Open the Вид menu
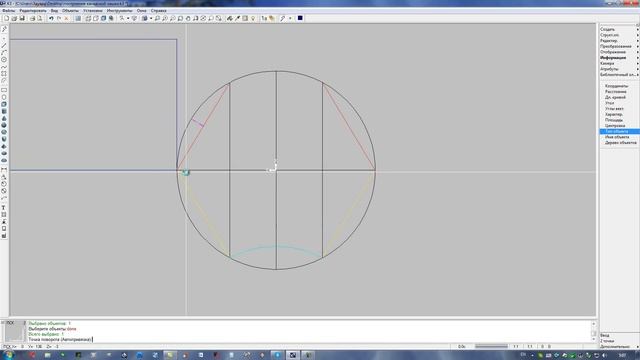Image resolution: width=640 pixels, height=360 pixels. click(x=54, y=11)
